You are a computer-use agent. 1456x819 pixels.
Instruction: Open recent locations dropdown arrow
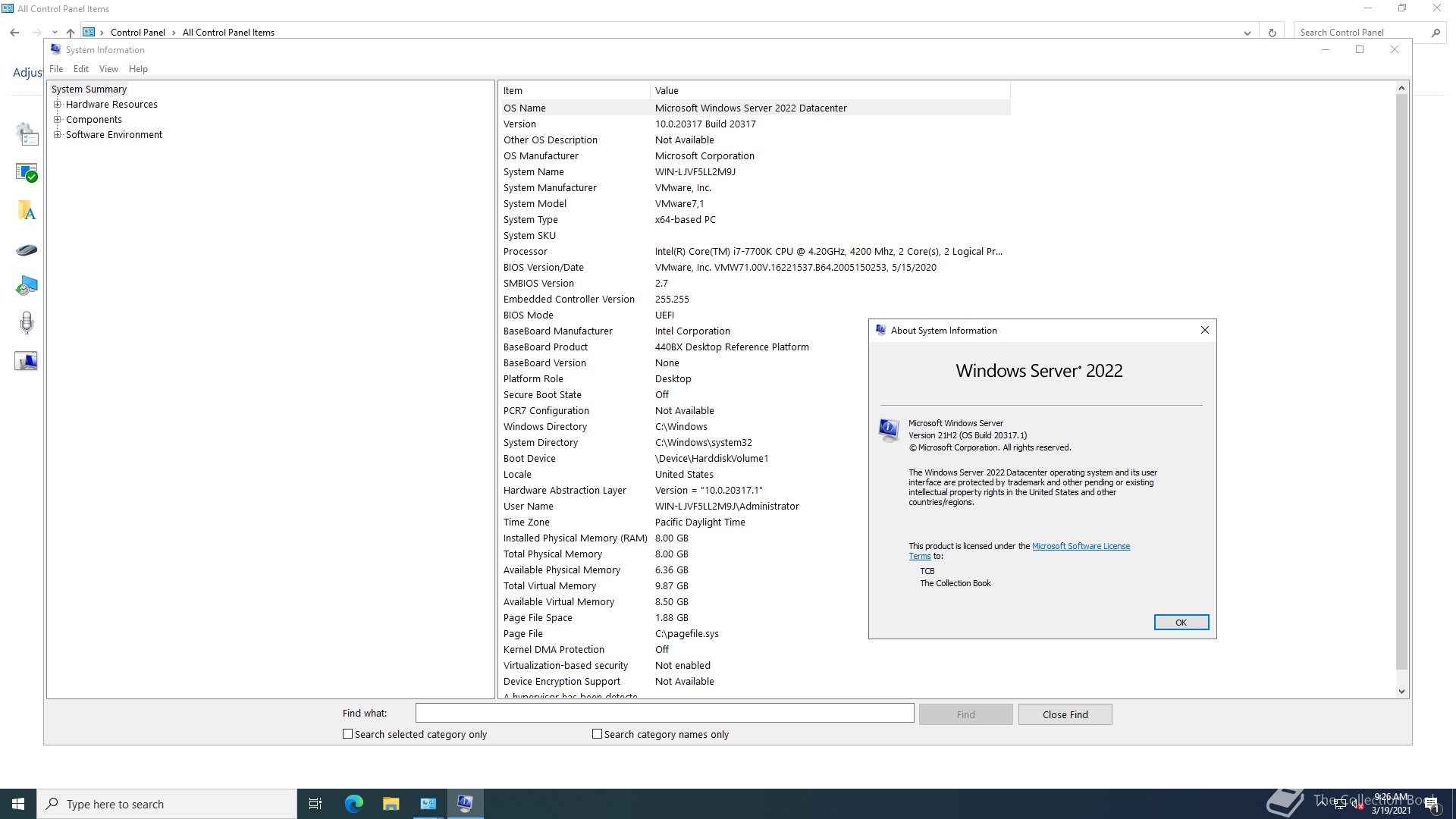55,33
